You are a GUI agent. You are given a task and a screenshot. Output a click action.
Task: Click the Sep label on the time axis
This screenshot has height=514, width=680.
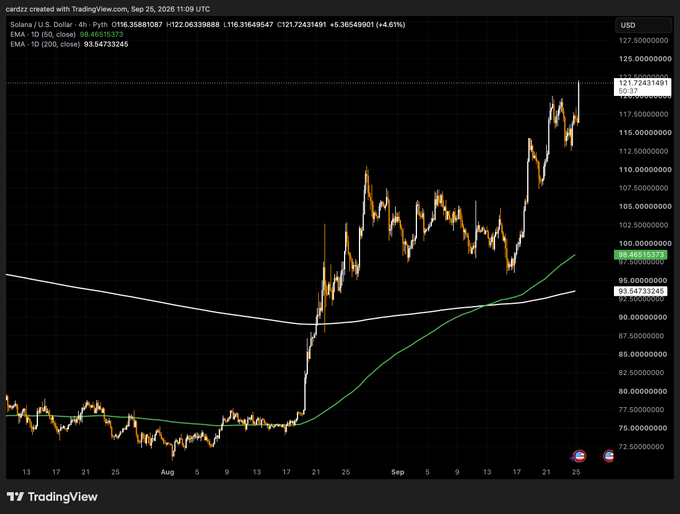tap(397, 472)
